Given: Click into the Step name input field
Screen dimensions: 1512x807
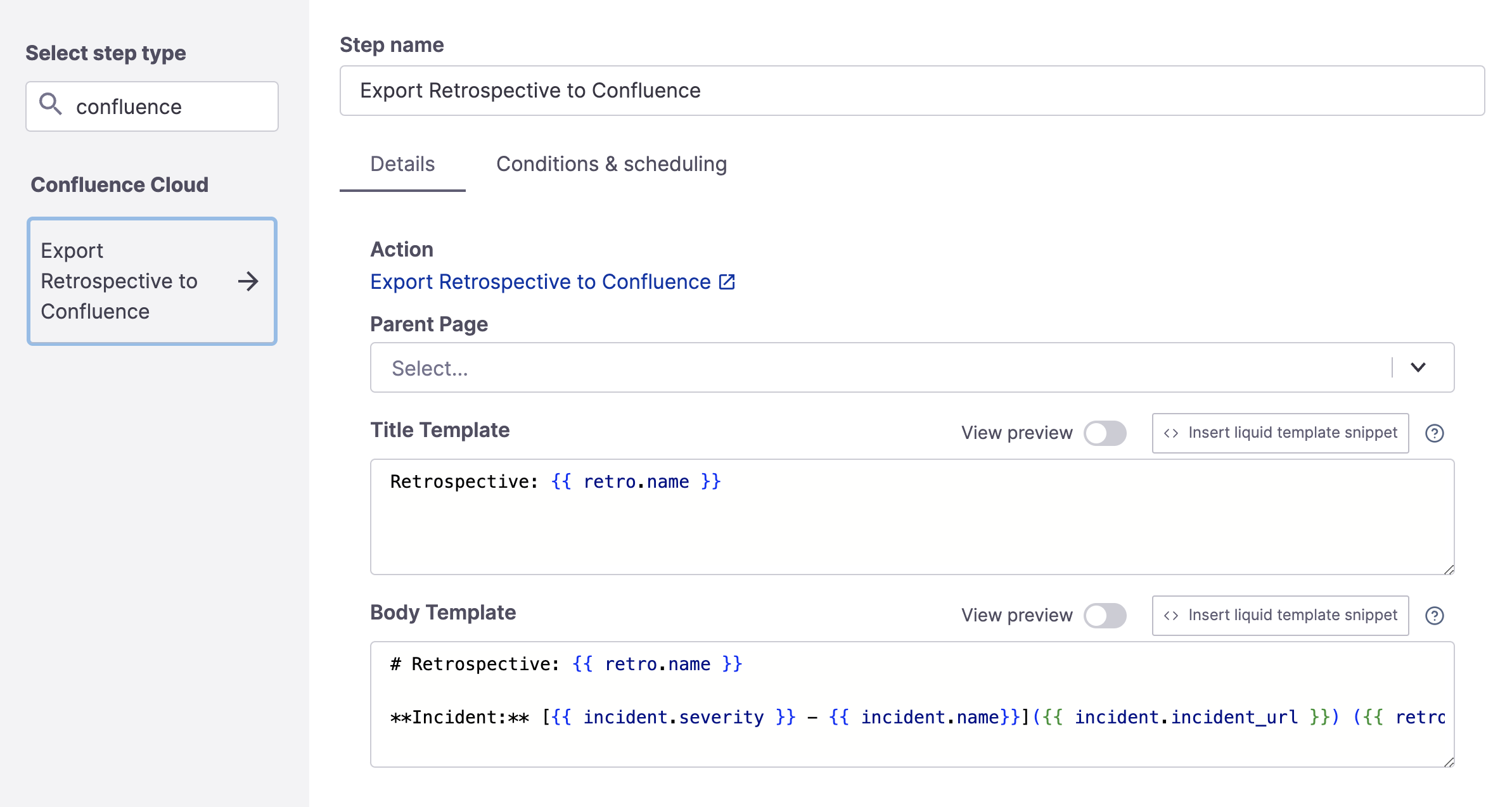Looking at the screenshot, I should pyautogui.click(x=912, y=91).
